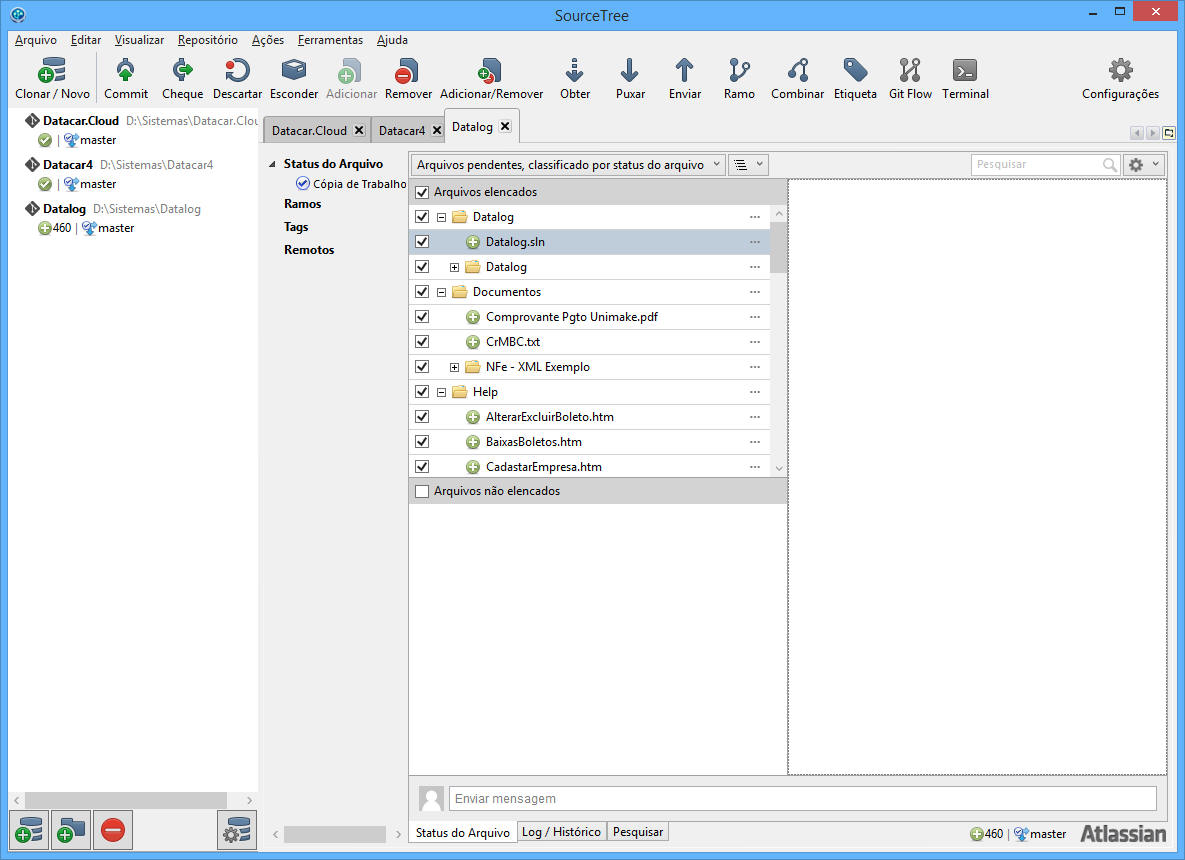The width and height of the screenshot is (1185, 860).
Task: Merge using the Combinar icon
Action: [798, 70]
